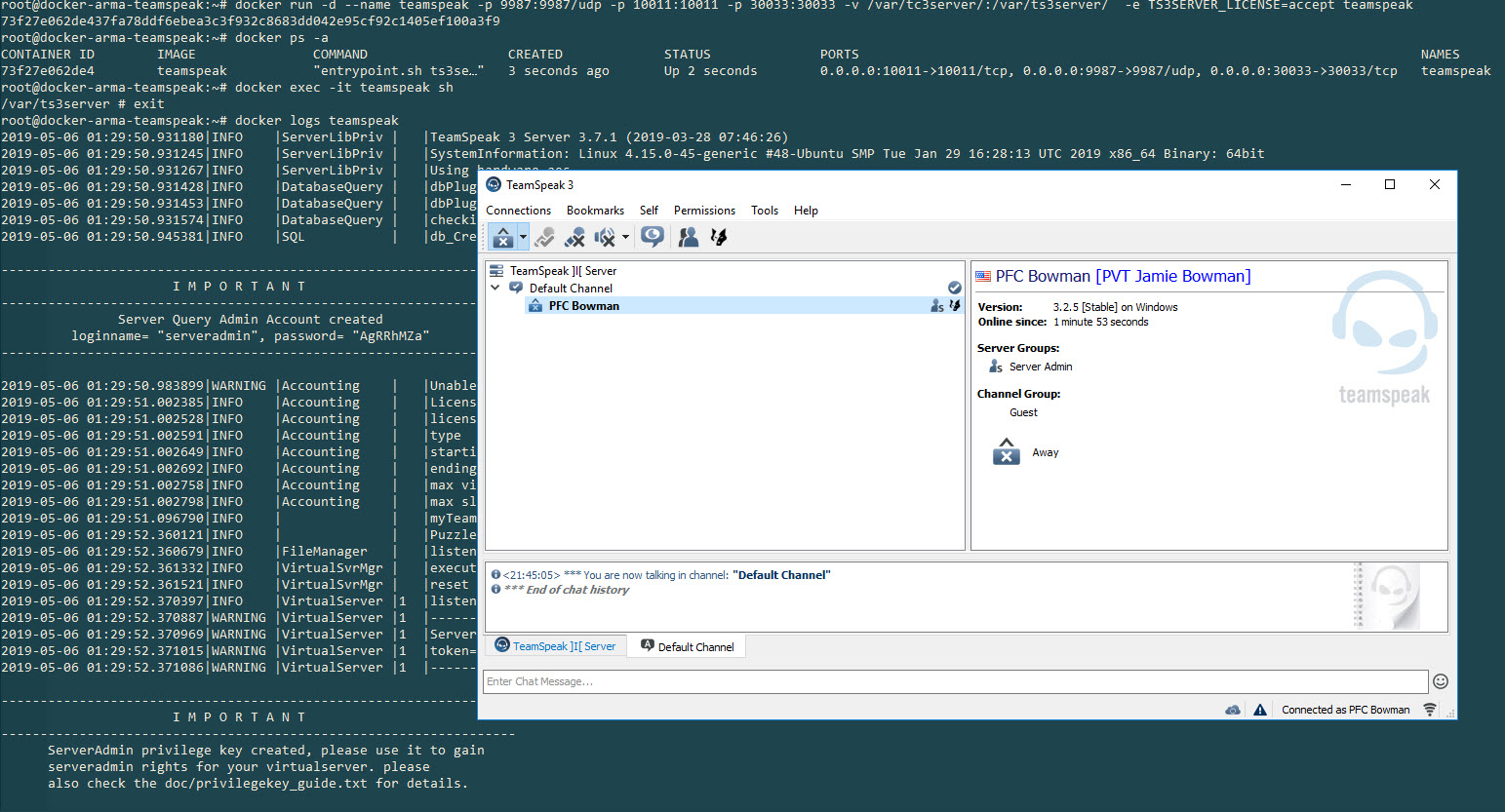1505x812 pixels.
Task: Click the emoji smiley icon
Action: pyautogui.click(x=1441, y=681)
